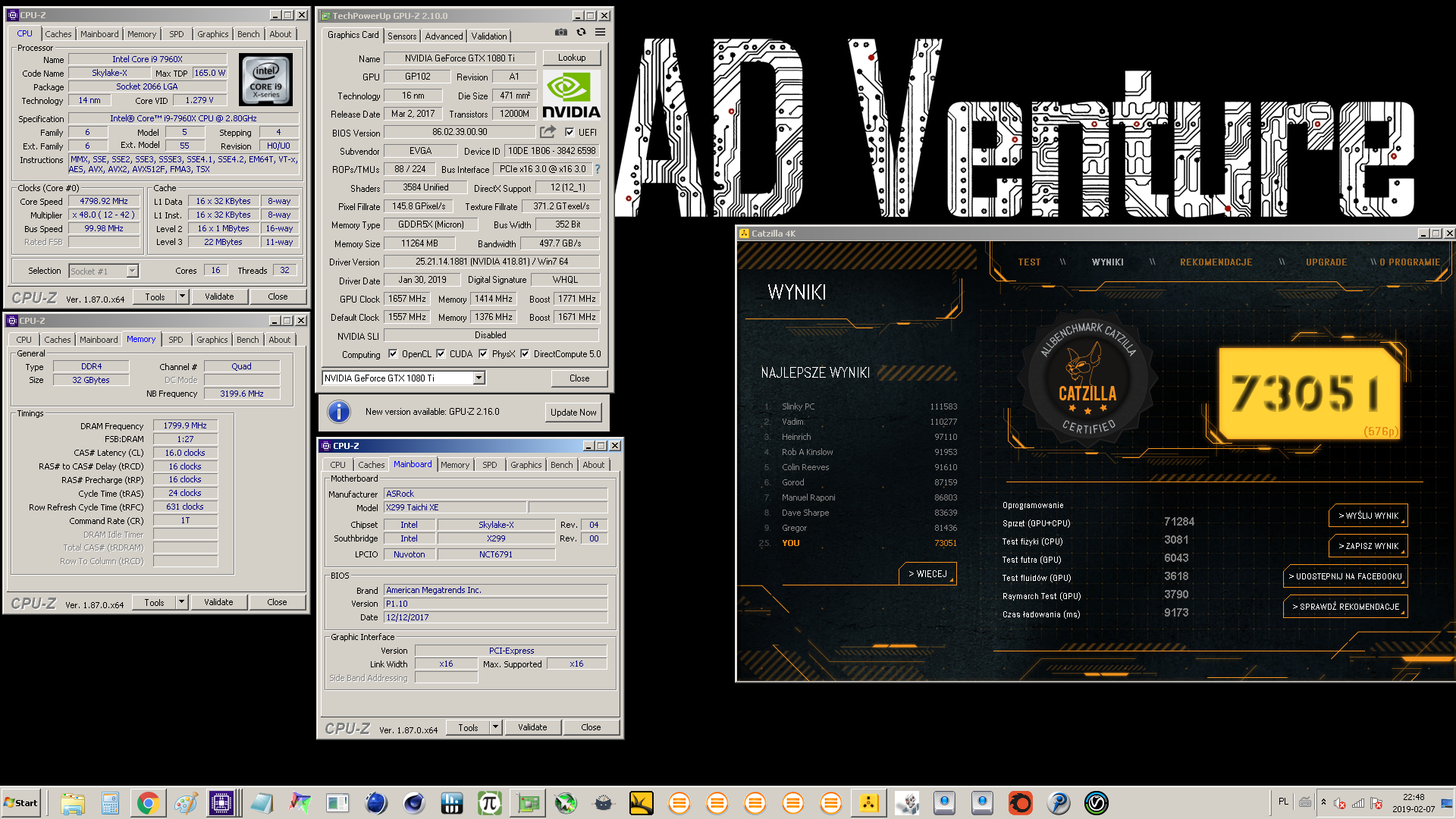Open the Advanced tab in GPU-Z
1456x819 pixels.
[x=444, y=36]
